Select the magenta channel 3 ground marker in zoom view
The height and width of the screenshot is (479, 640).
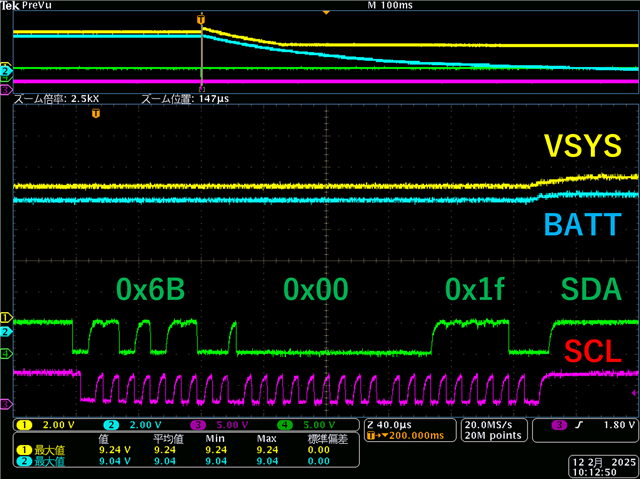point(6,404)
